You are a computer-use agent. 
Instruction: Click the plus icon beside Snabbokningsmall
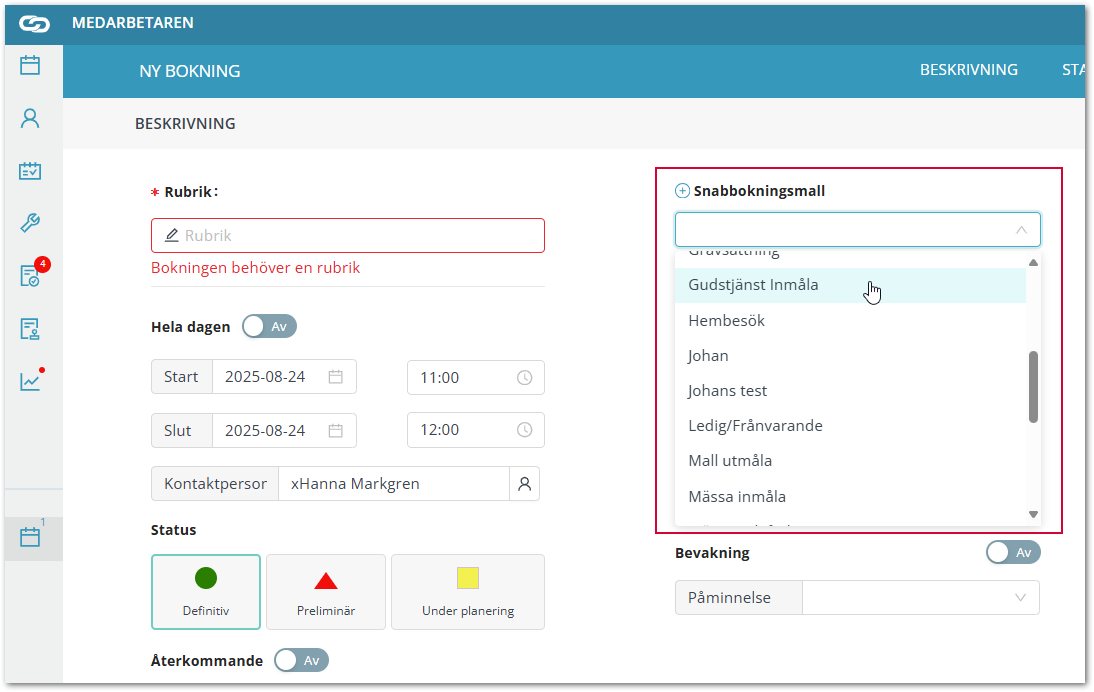(682, 191)
